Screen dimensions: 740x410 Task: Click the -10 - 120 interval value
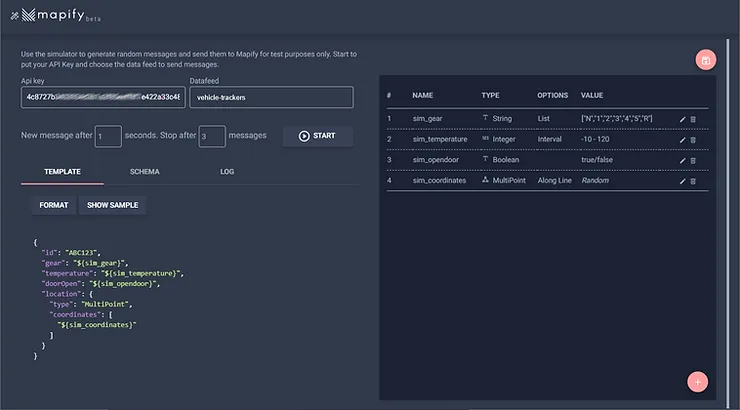(595, 139)
